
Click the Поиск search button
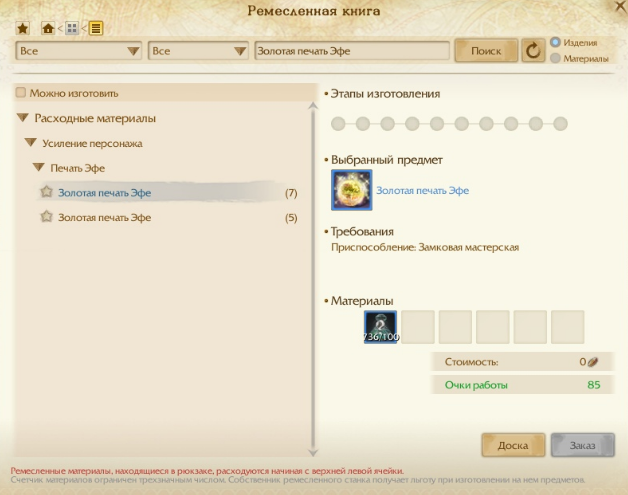486,50
